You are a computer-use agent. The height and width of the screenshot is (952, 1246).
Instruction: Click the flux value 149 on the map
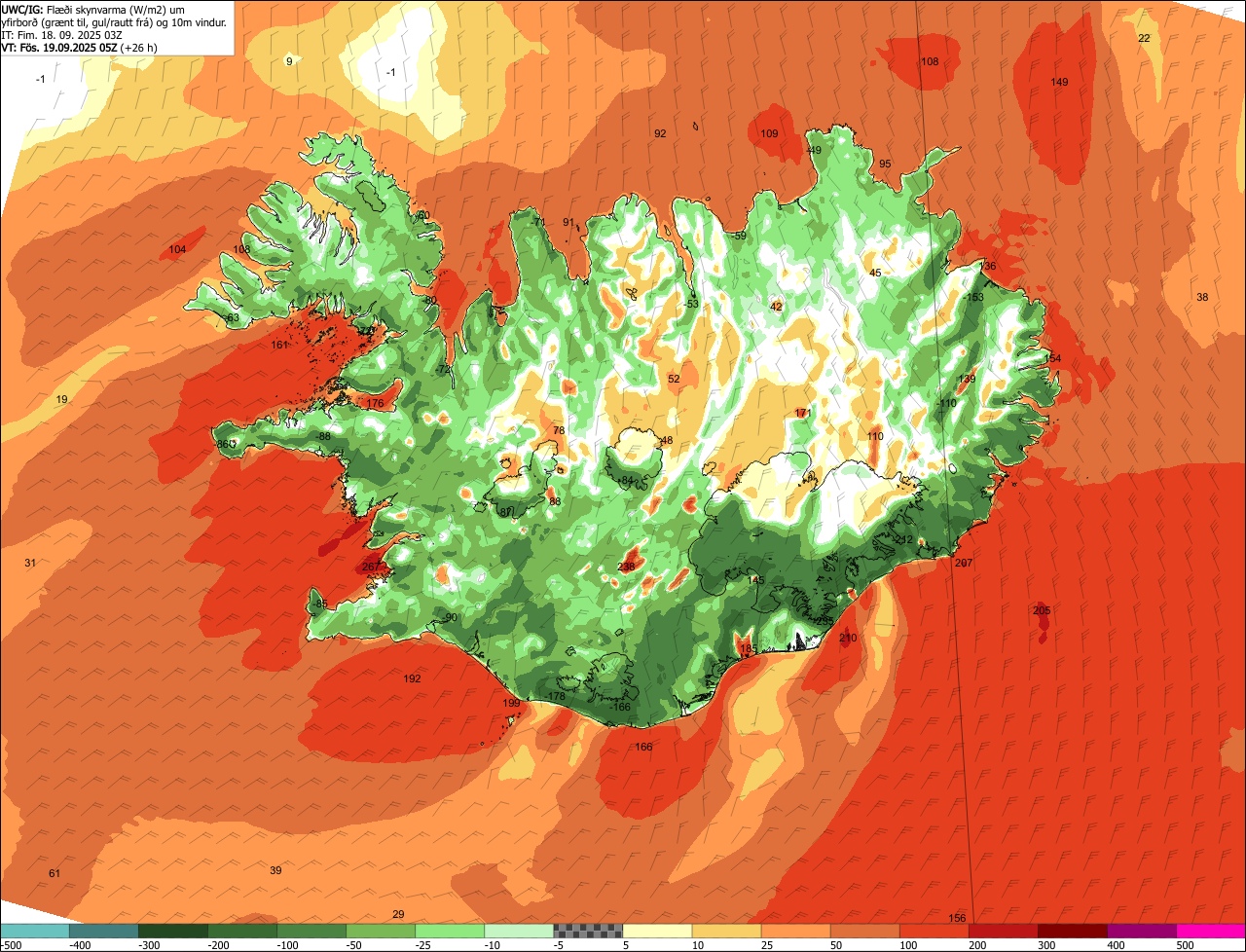pos(1059,82)
